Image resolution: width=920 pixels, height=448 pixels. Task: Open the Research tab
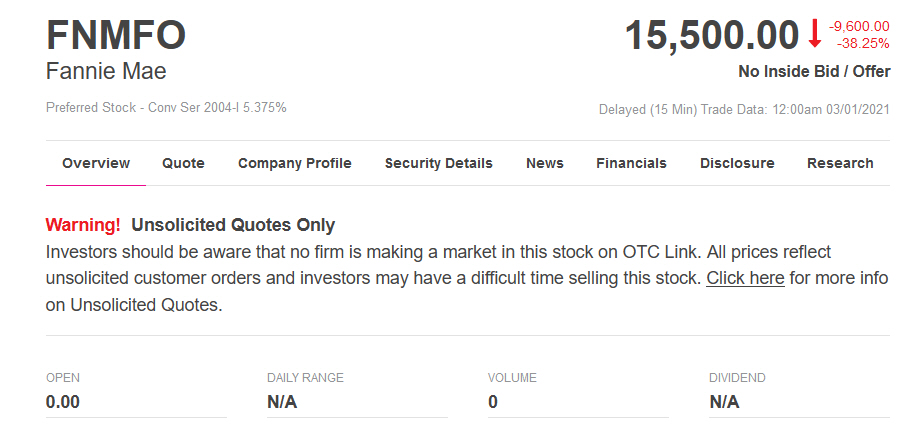[840, 163]
